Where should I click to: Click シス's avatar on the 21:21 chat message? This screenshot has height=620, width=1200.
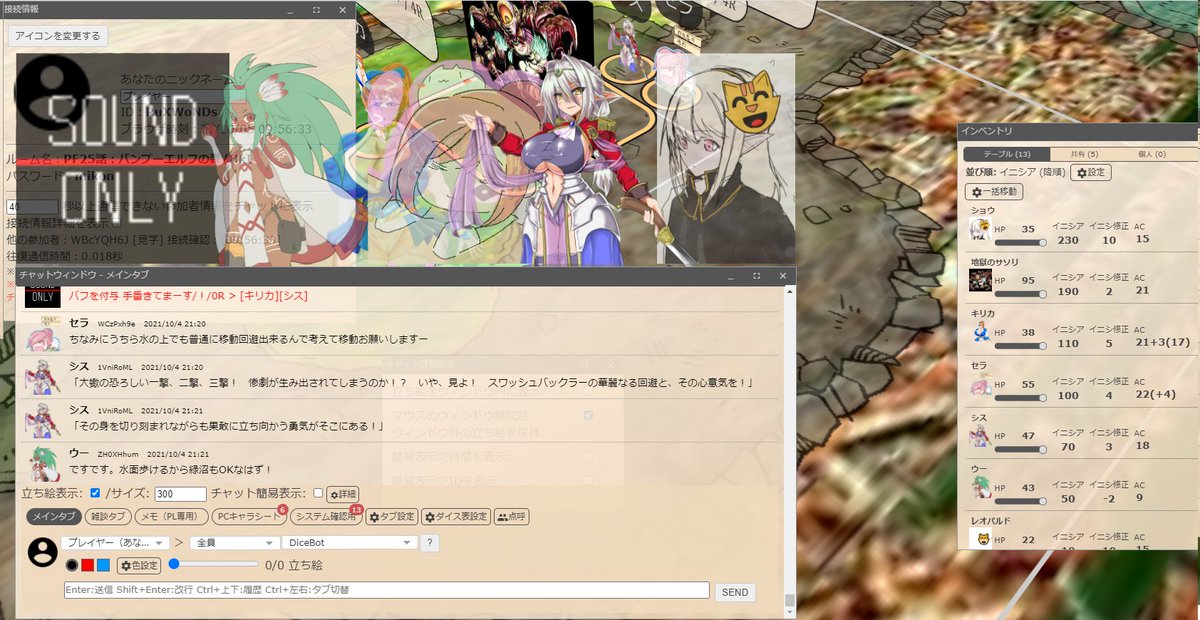(42, 421)
